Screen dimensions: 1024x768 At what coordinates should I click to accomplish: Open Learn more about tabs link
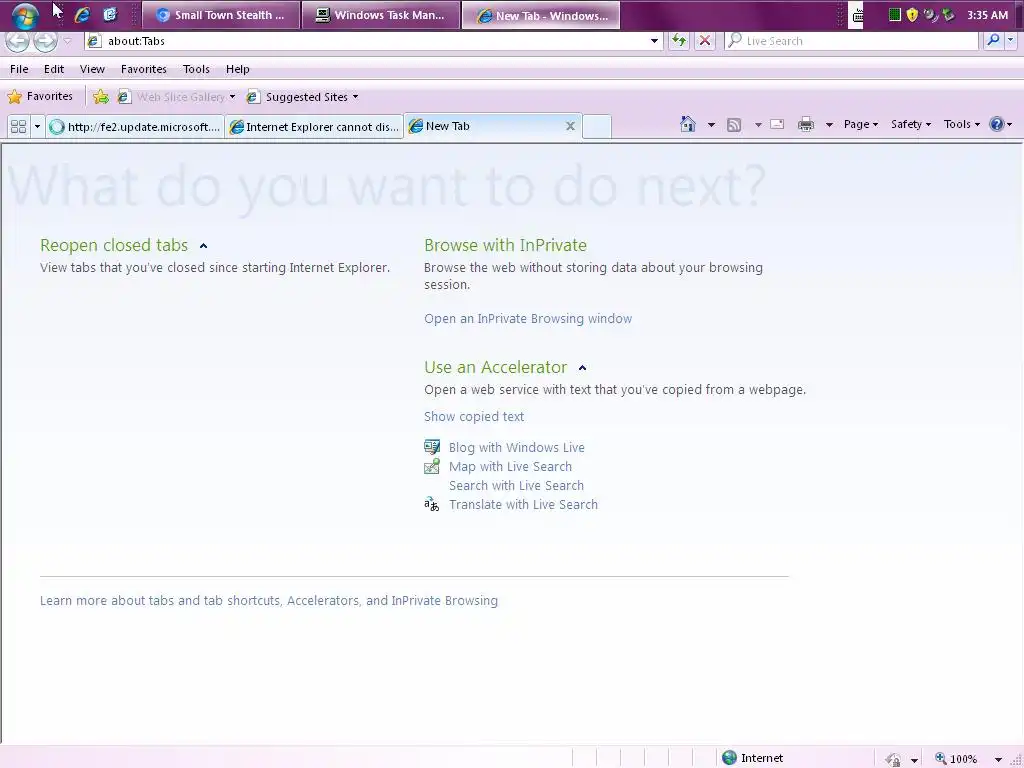tap(268, 601)
